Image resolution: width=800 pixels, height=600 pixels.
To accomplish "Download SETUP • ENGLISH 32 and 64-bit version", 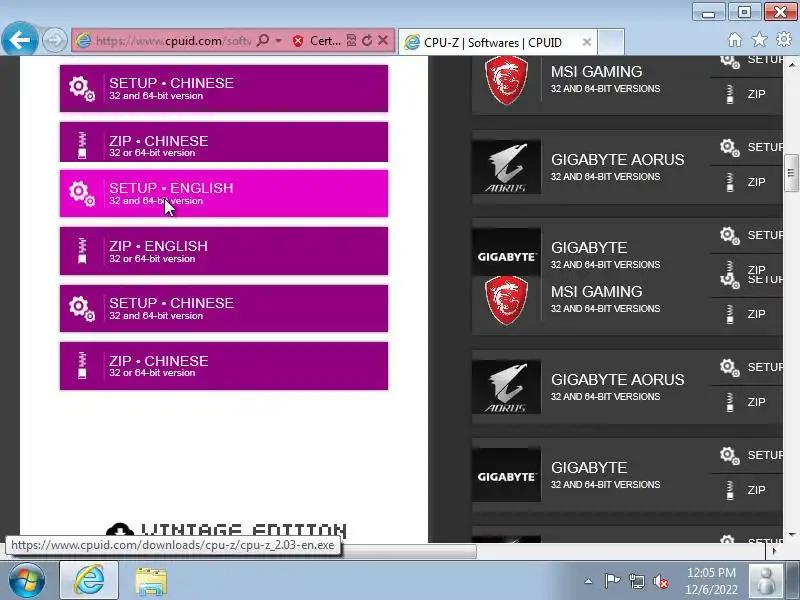I will (x=224, y=193).
